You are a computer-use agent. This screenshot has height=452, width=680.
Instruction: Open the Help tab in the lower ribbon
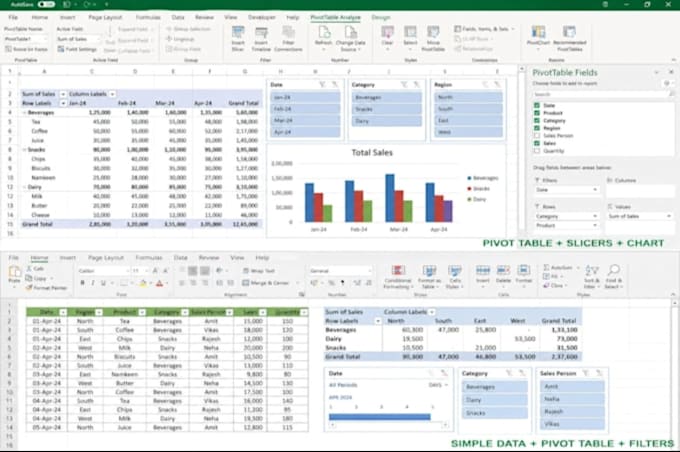(262, 258)
